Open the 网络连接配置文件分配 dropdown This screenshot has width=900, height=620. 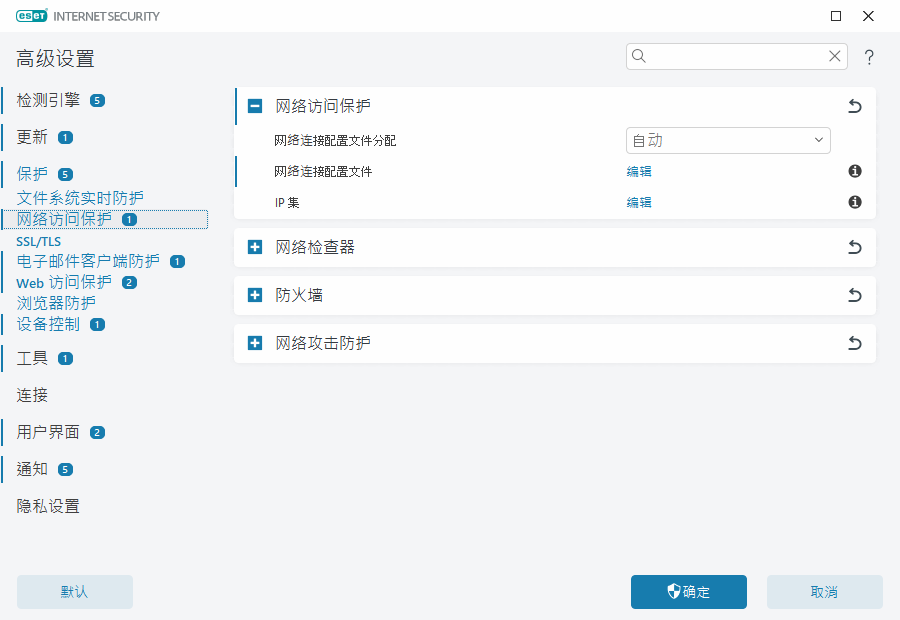pyautogui.click(x=728, y=140)
